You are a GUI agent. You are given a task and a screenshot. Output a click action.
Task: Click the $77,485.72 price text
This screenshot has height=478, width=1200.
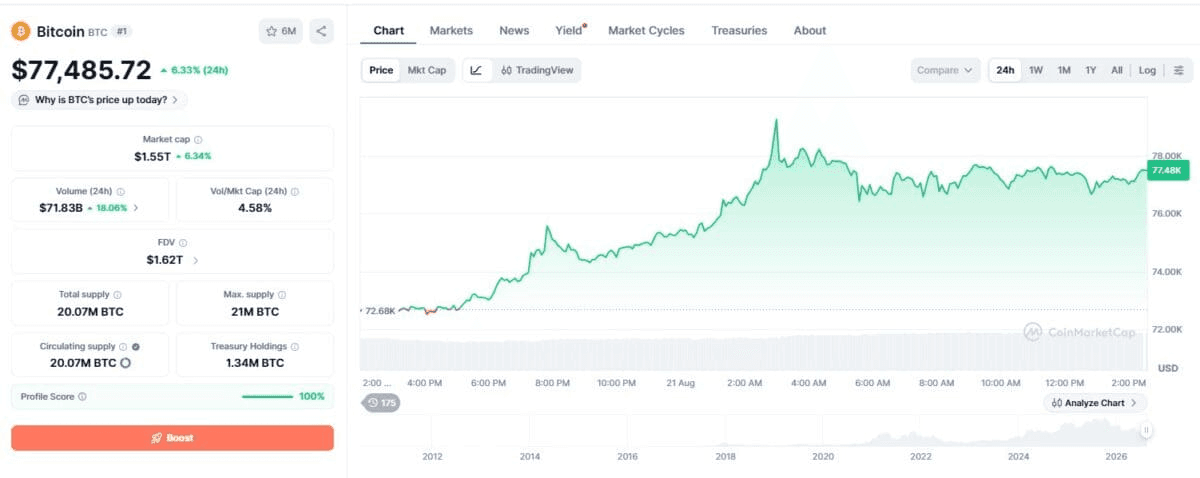pyautogui.click(x=81, y=70)
